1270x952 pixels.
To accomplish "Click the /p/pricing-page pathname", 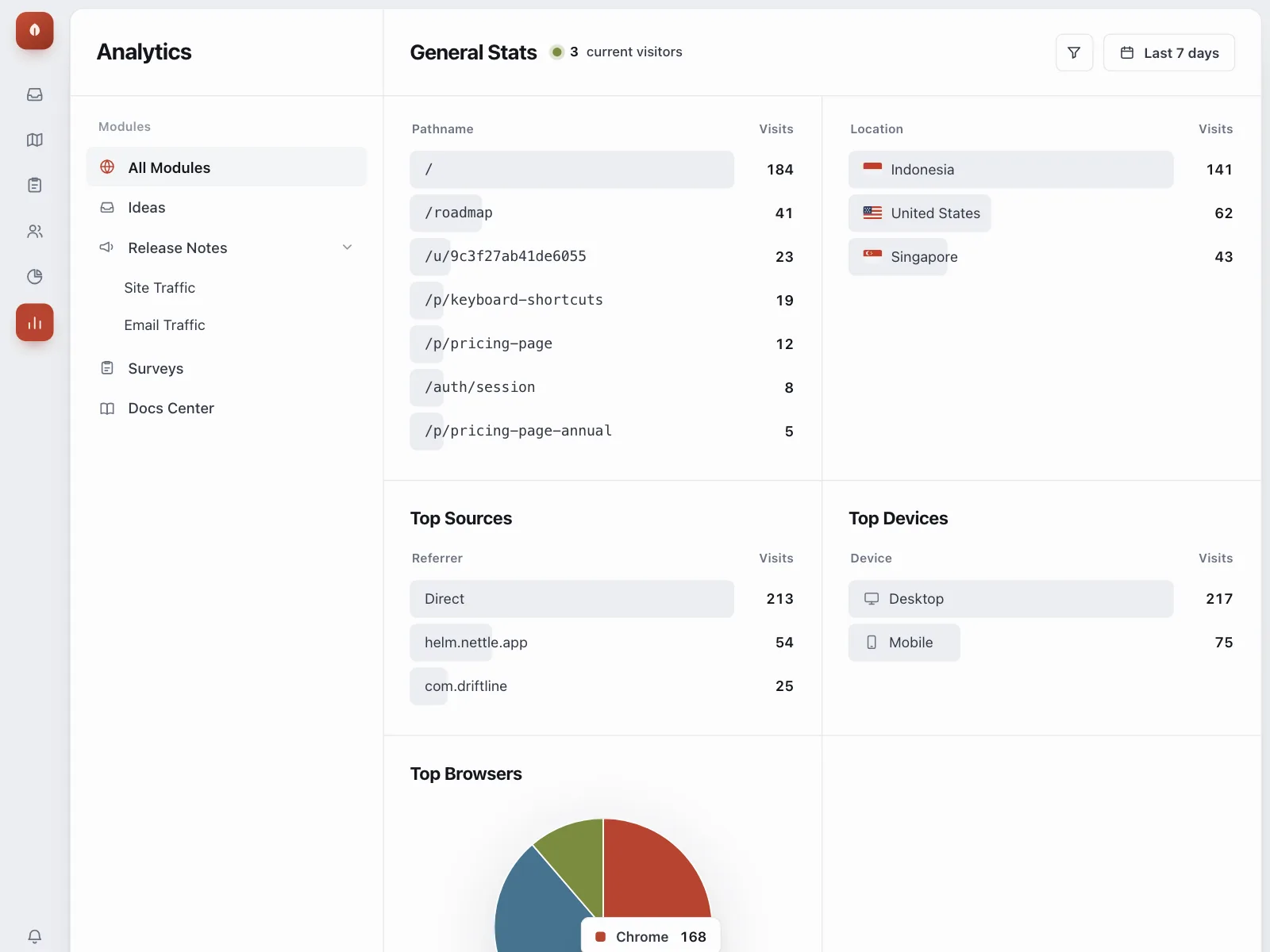I will [x=488, y=344].
